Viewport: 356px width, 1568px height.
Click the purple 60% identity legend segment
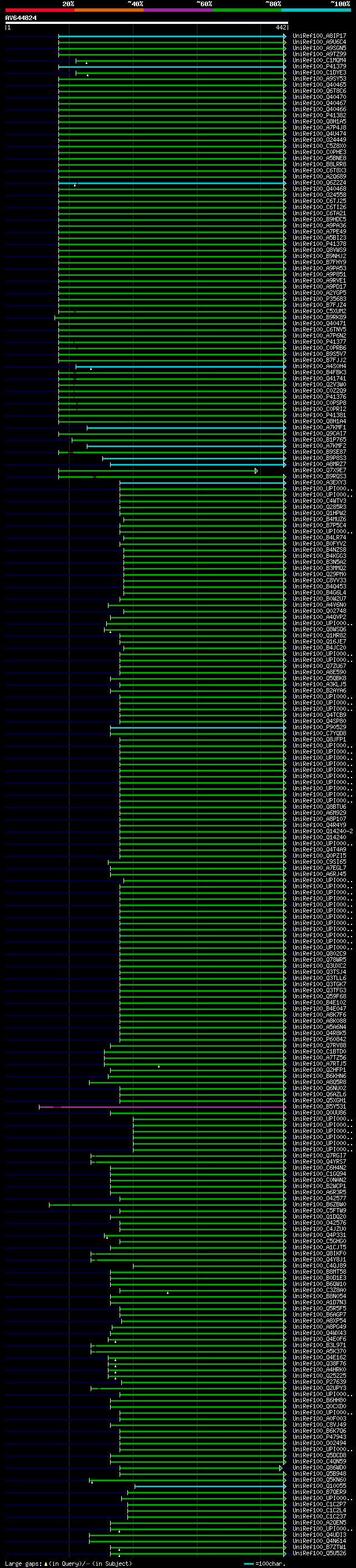pyautogui.click(x=179, y=10)
